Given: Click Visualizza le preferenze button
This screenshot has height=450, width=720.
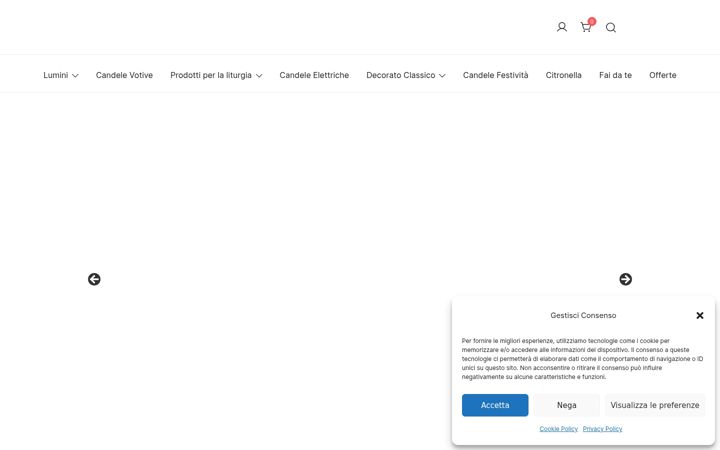Looking at the screenshot, I should click(x=655, y=405).
